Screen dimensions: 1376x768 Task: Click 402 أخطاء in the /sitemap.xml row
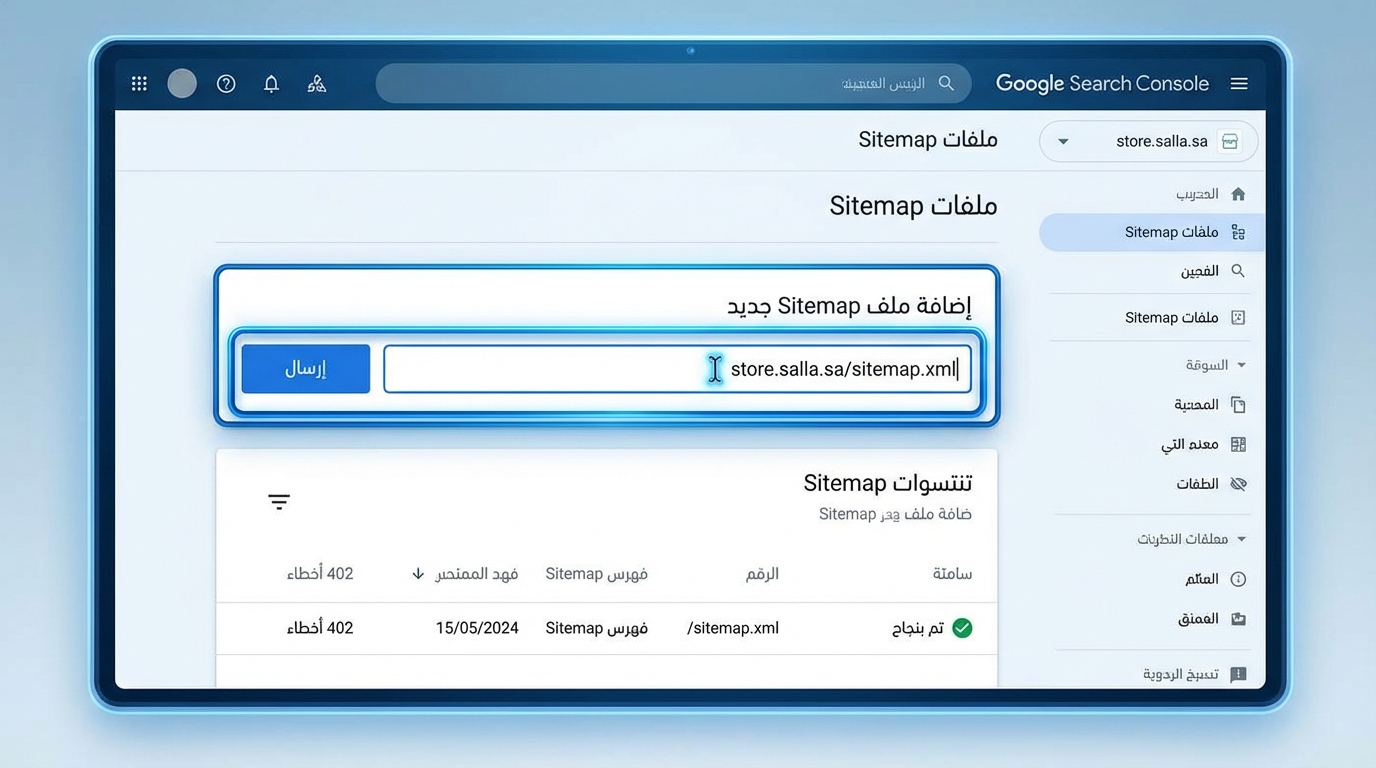pos(320,628)
